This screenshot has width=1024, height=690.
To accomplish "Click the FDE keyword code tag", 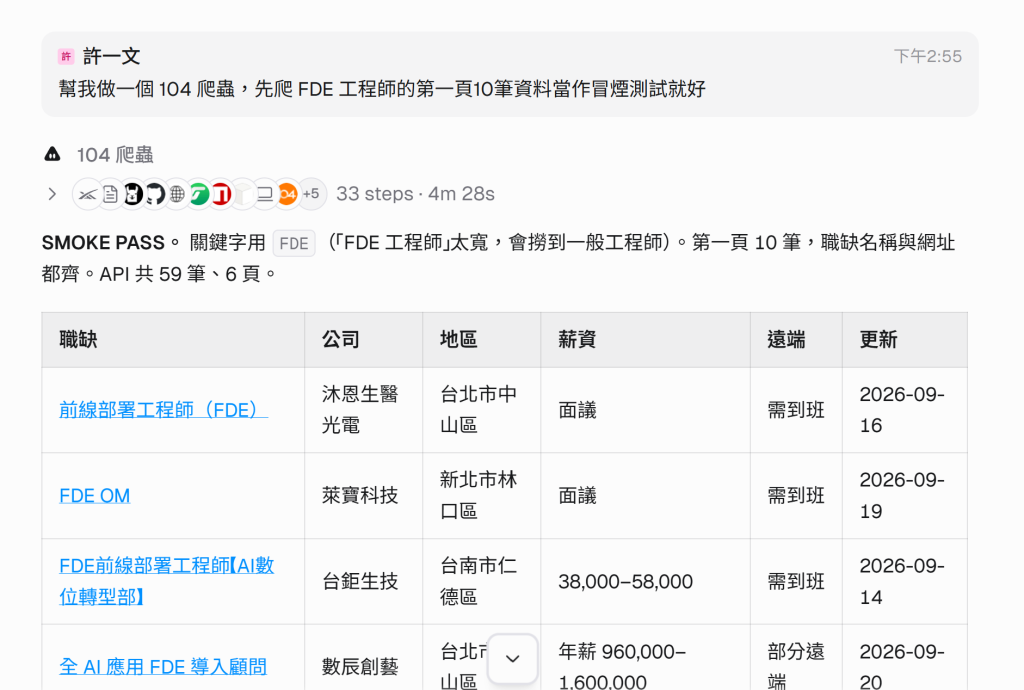I will point(294,243).
